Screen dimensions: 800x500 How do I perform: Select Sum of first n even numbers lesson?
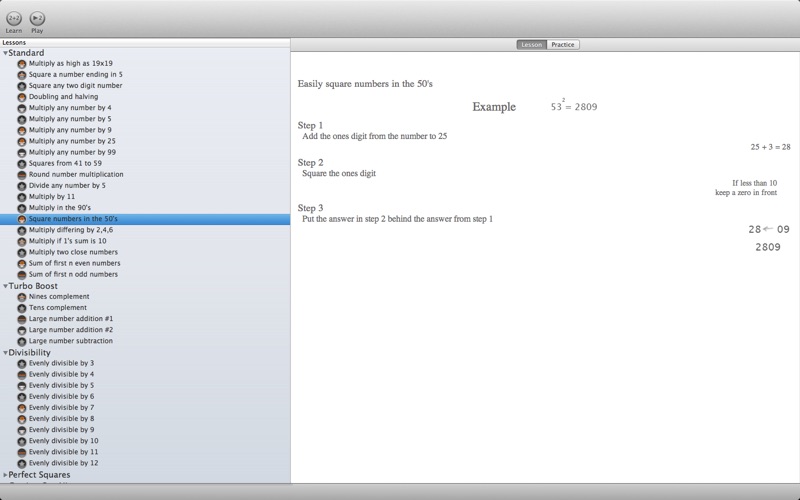[74, 263]
